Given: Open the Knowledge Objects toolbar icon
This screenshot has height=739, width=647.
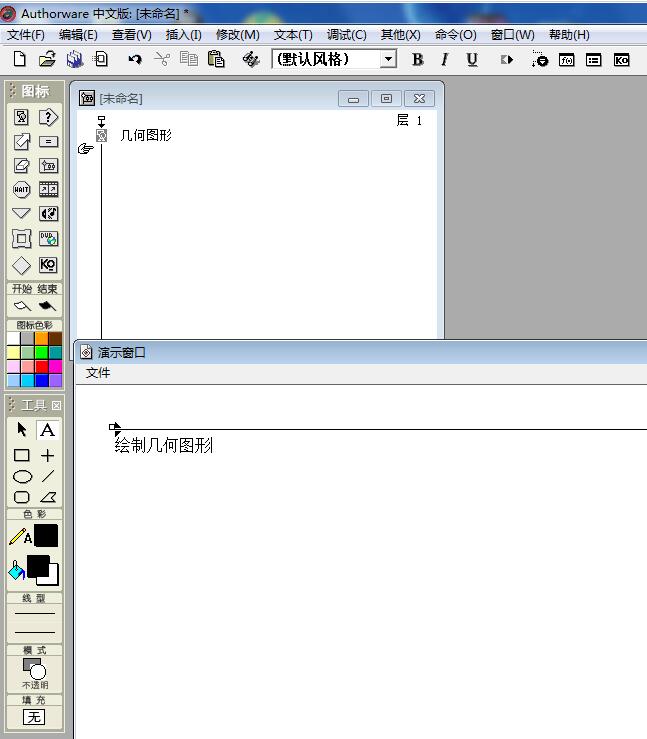Looking at the screenshot, I should coord(622,60).
